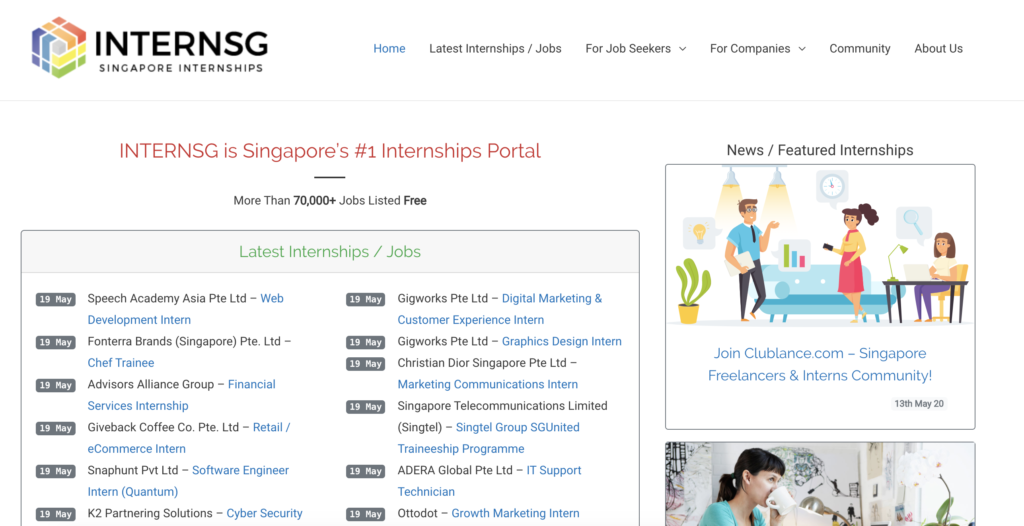
Task: Click the 13th May 20 date badge
Action: click(919, 404)
